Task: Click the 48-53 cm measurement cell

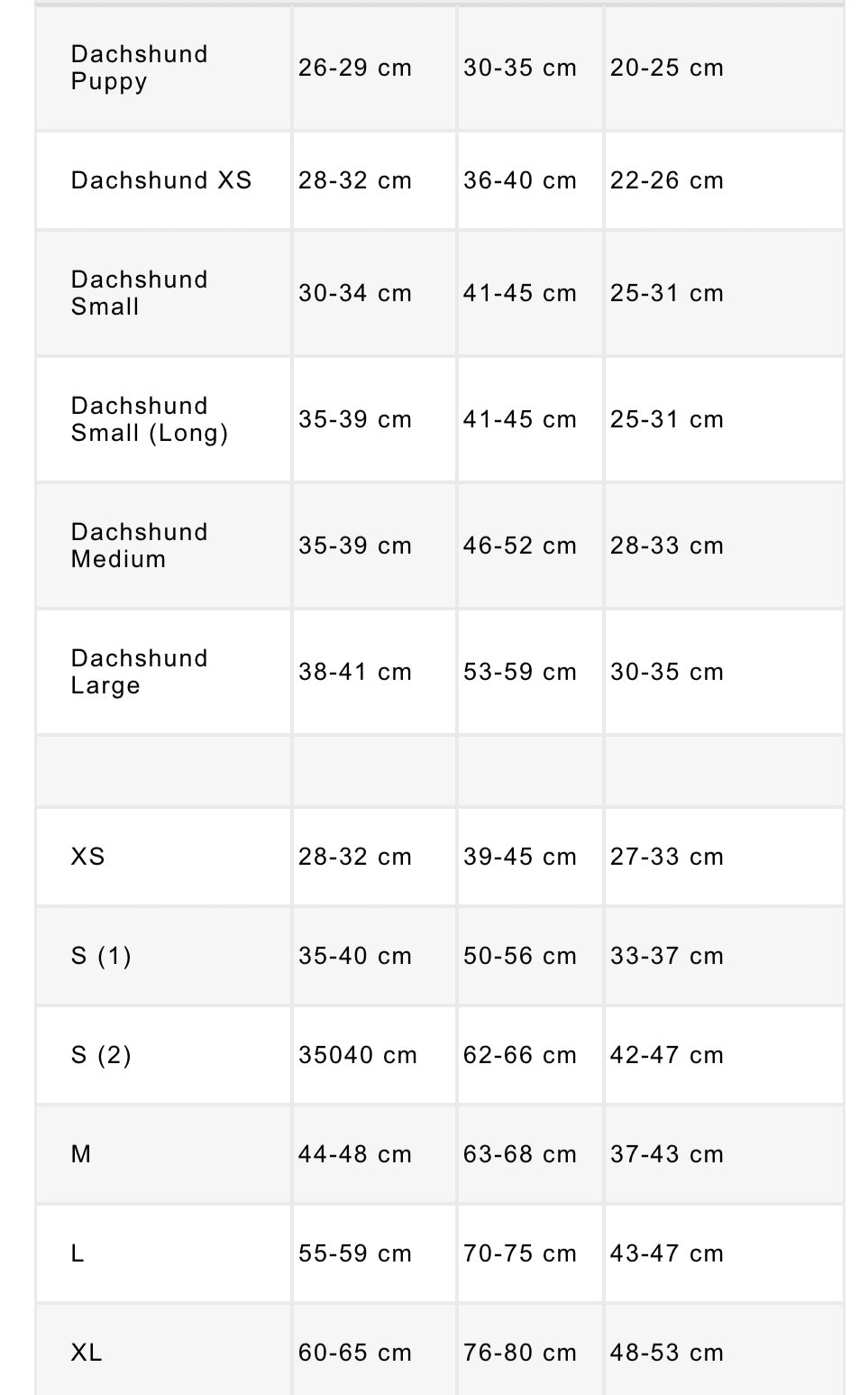Action: click(x=667, y=1353)
